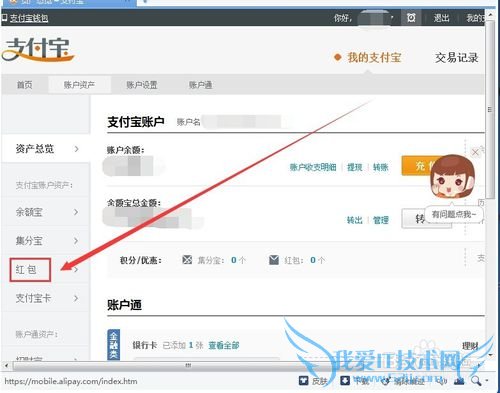Expand 资产总览 sidebar chevron
Image resolution: width=500 pixels, height=393 pixels.
tap(76, 149)
